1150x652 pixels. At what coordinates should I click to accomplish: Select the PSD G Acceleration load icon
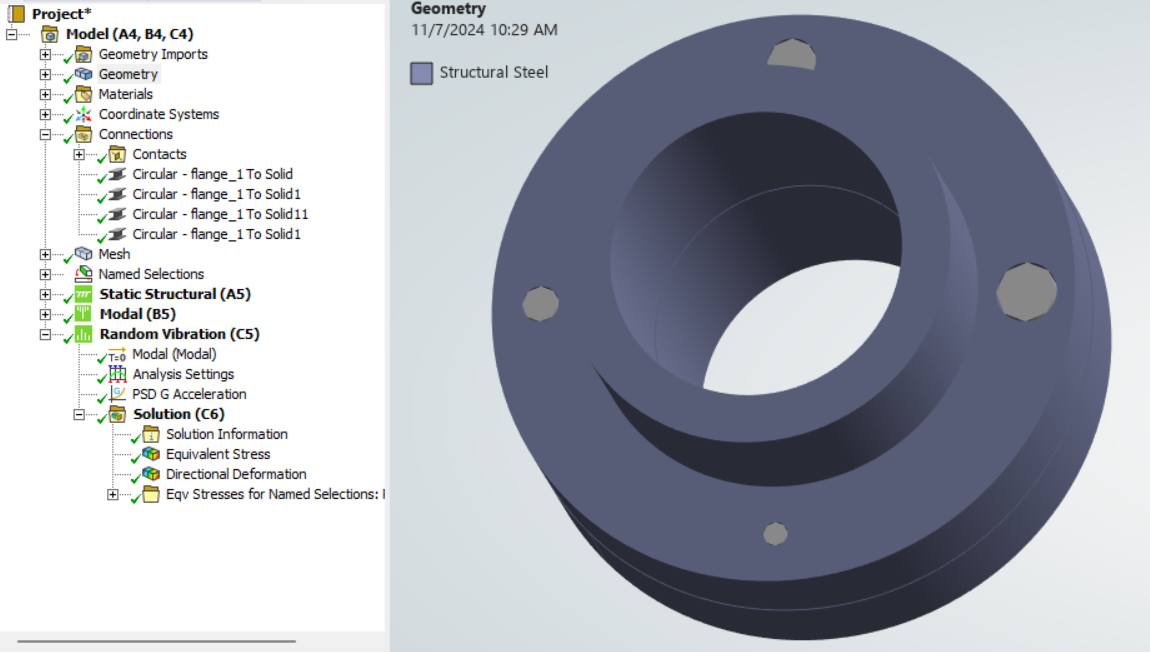coord(118,394)
